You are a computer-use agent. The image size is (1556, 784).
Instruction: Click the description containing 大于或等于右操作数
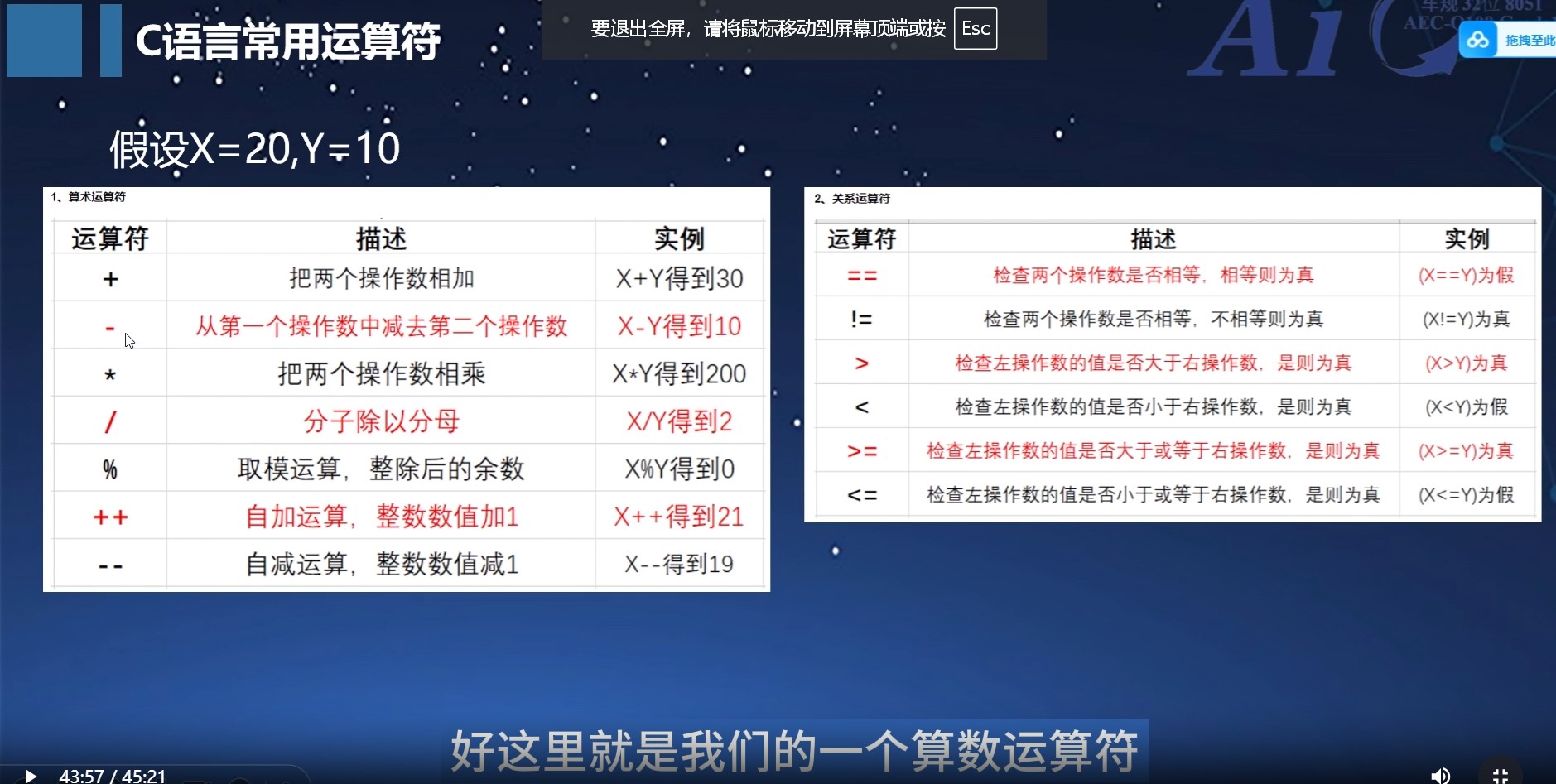click(1154, 450)
